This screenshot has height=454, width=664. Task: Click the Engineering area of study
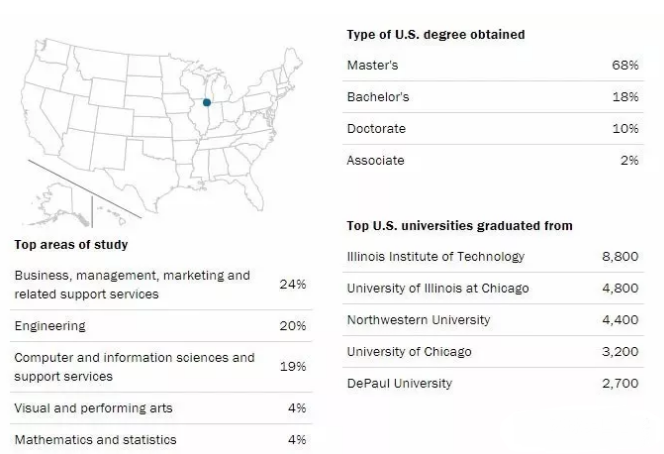click(x=161, y=326)
